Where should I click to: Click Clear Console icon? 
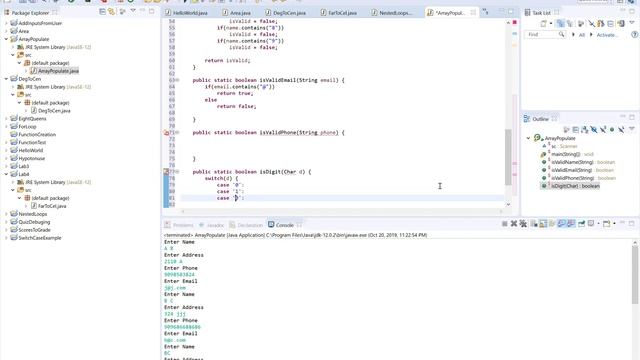coord(534,224)
